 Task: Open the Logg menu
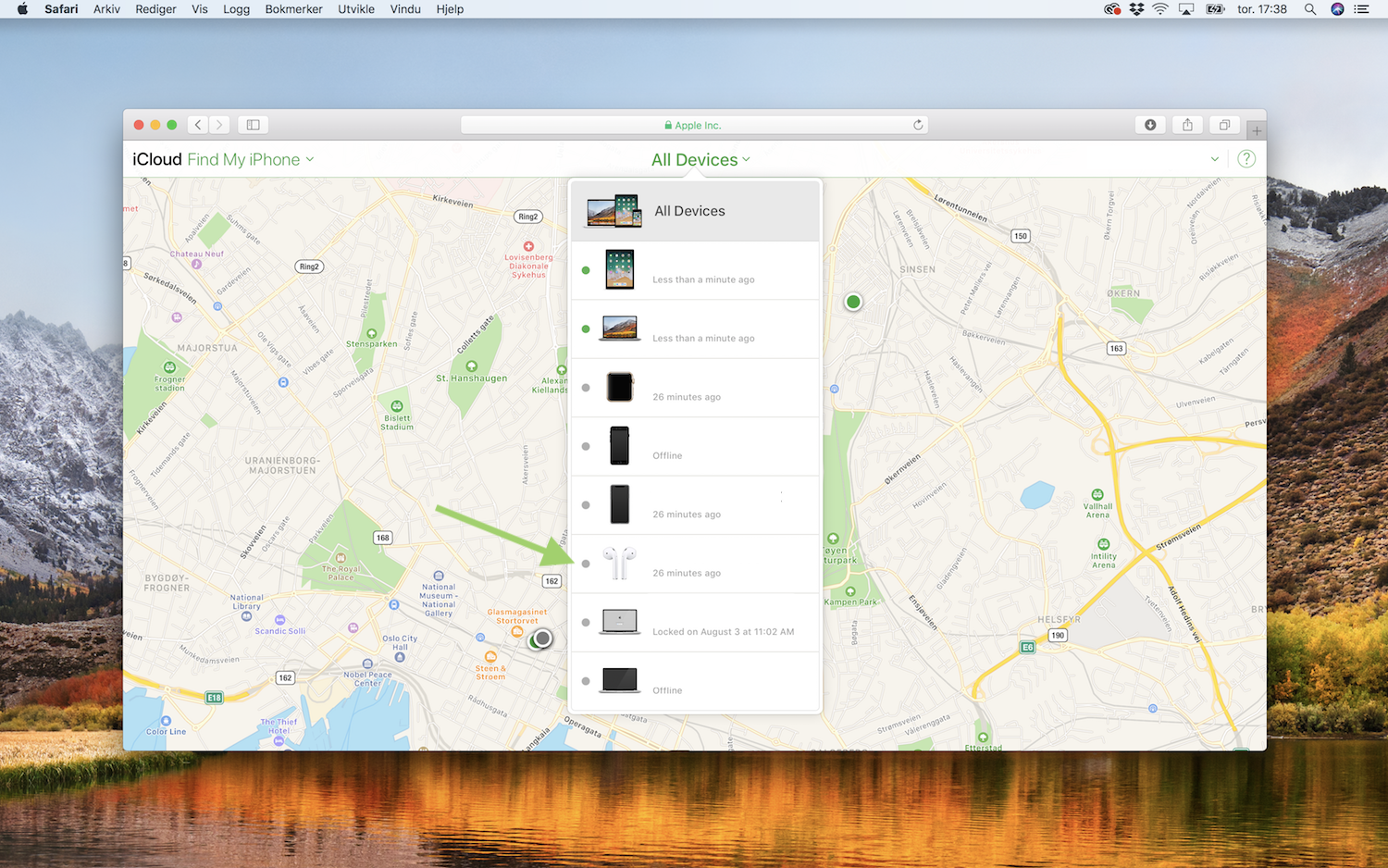(236, 9)
